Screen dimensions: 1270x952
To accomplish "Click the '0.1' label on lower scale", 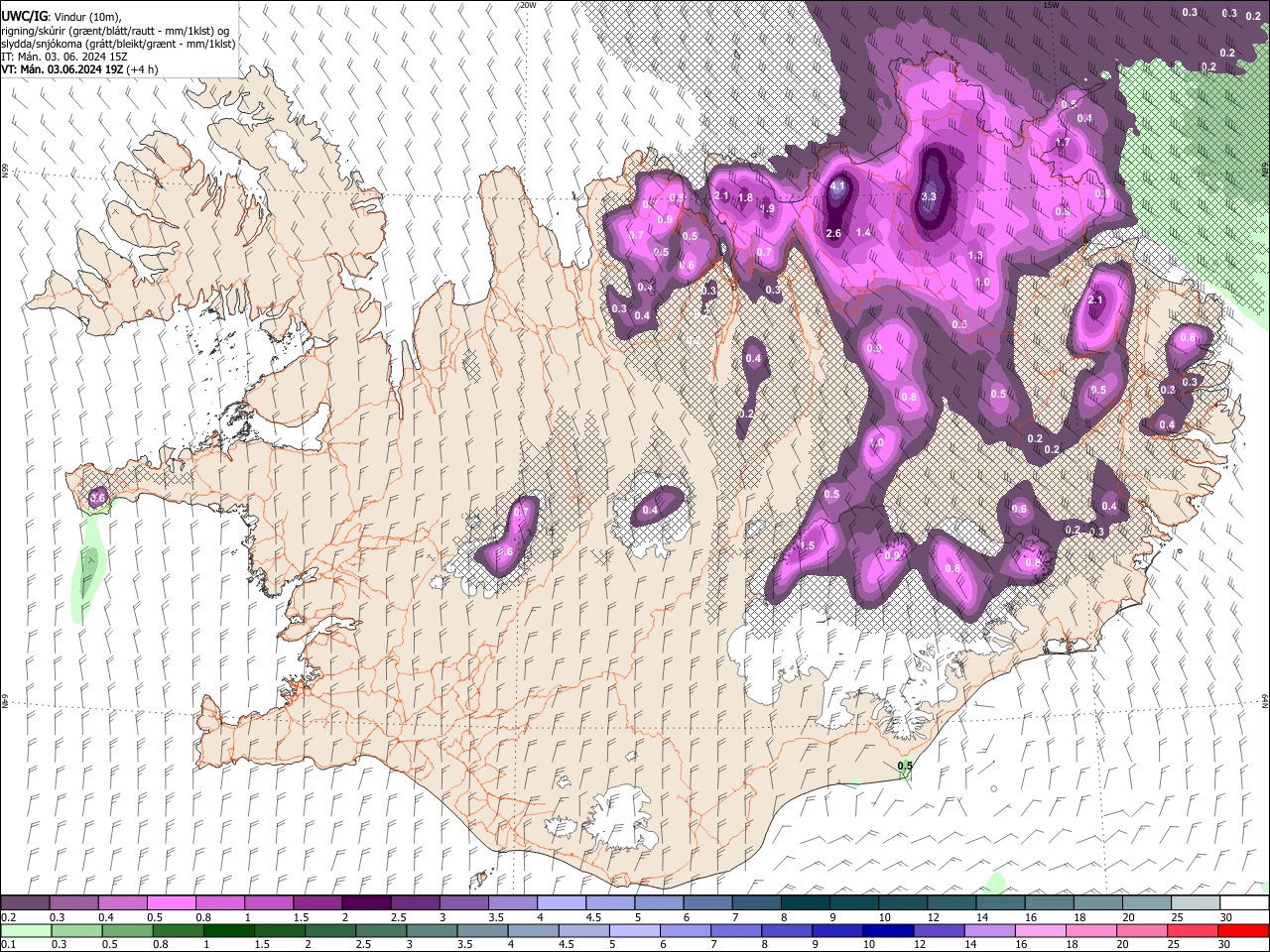I will point(8,944).
